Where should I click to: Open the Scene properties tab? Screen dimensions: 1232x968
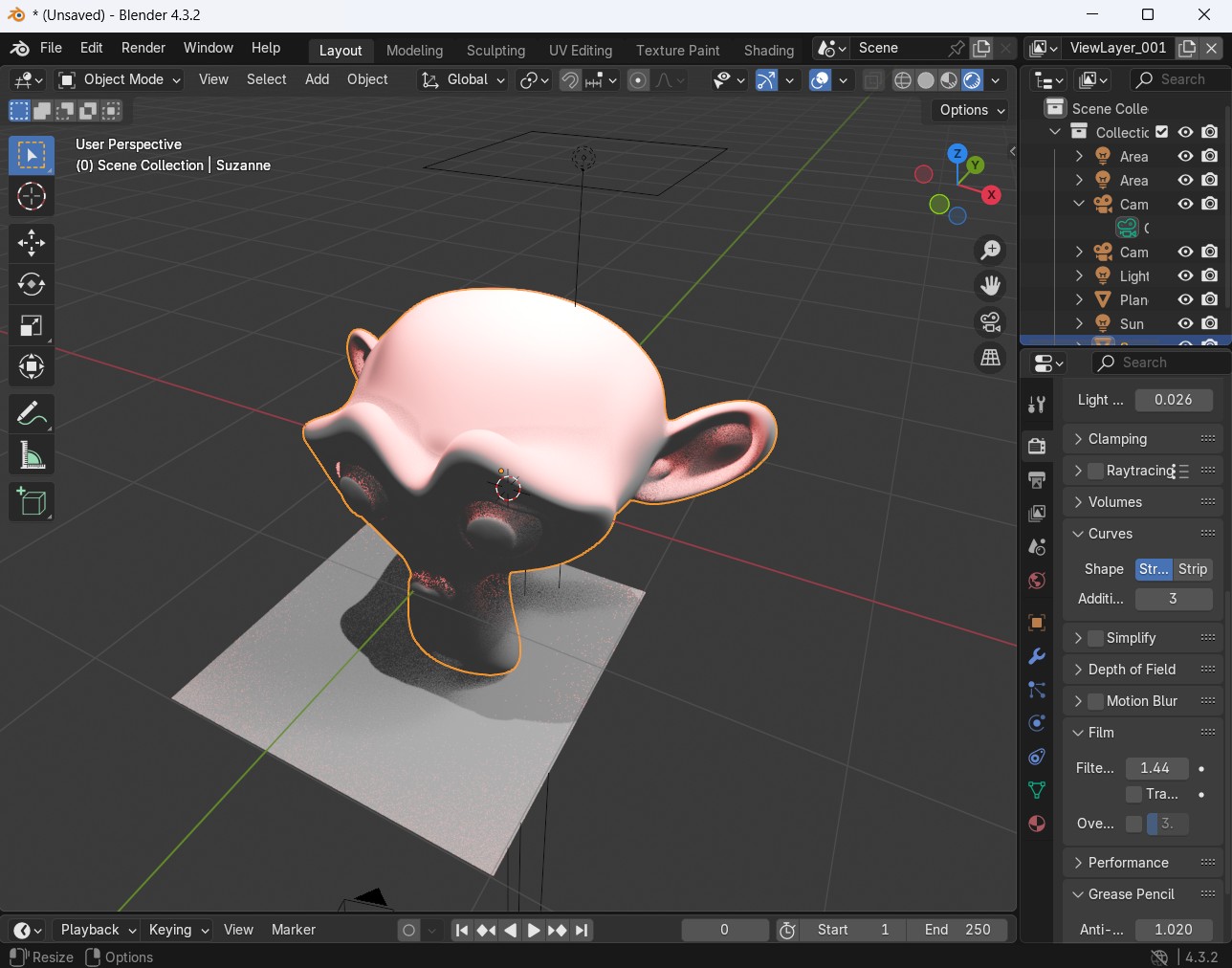(1037, 547)
